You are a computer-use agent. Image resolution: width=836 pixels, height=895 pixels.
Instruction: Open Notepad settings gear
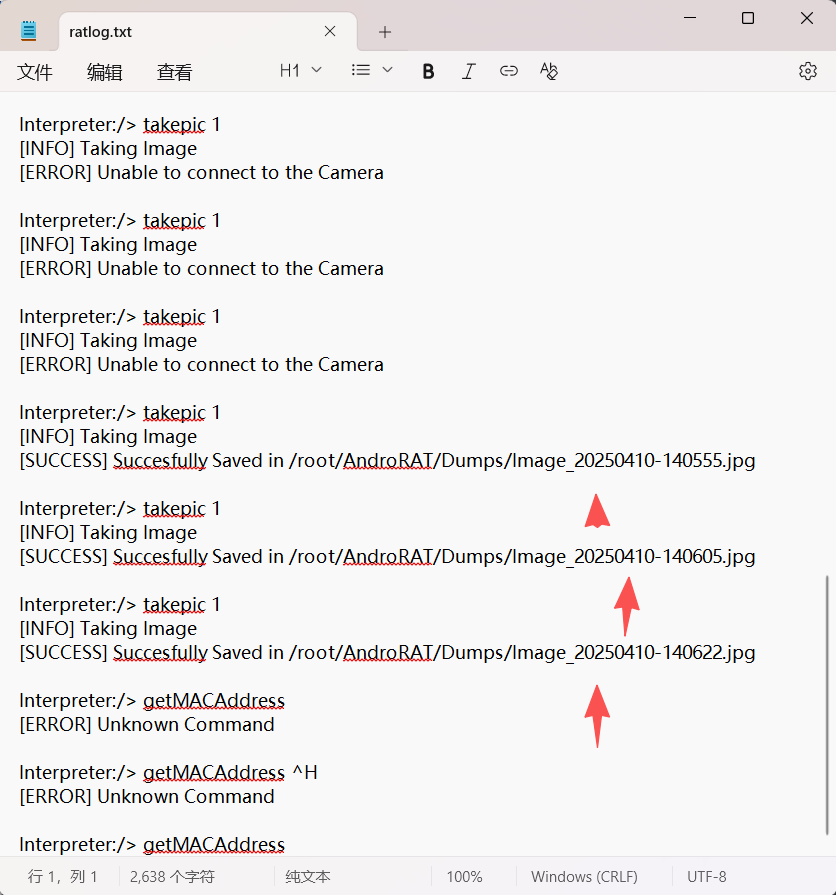click(x=807, y=71)
